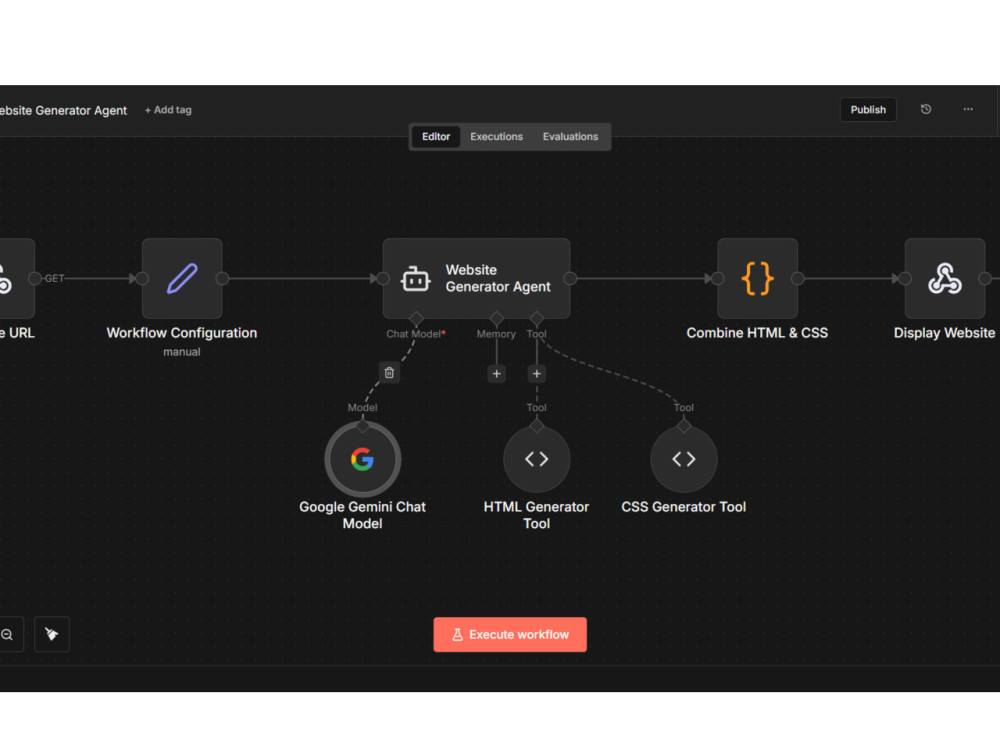Switch to the Executions tab
Screen dimensions: 1000x750
(x=496, y=136)
